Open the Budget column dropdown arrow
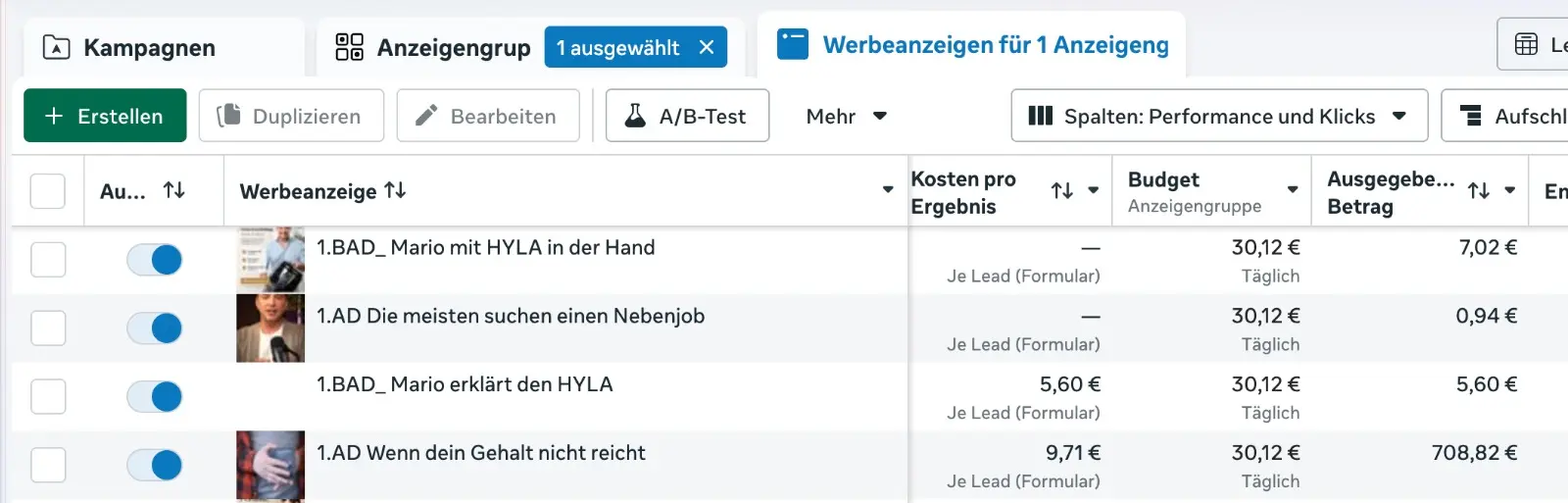Viewport: 1568px width, 503px height. (1293, 190)
